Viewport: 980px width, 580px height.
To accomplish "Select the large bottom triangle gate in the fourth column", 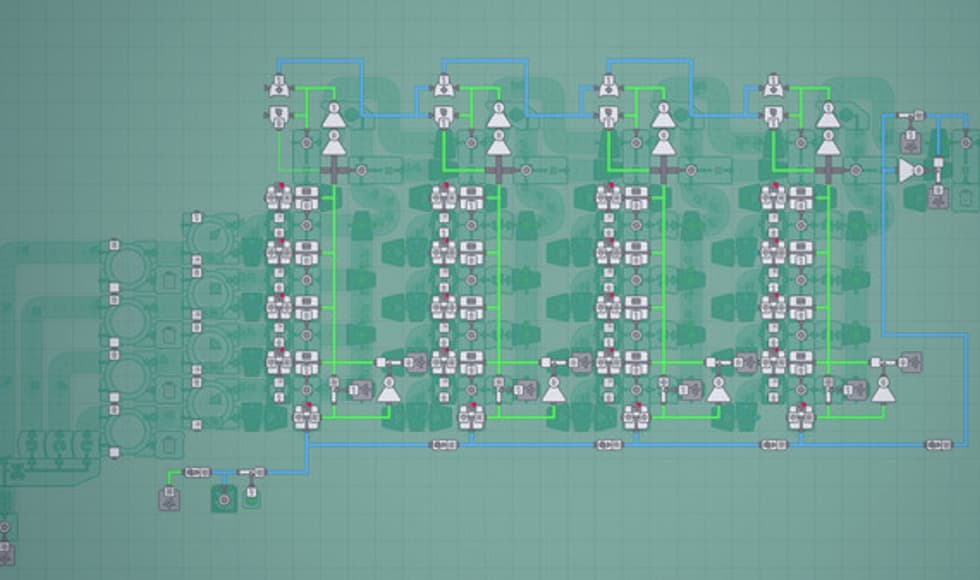I will (884, 390).
